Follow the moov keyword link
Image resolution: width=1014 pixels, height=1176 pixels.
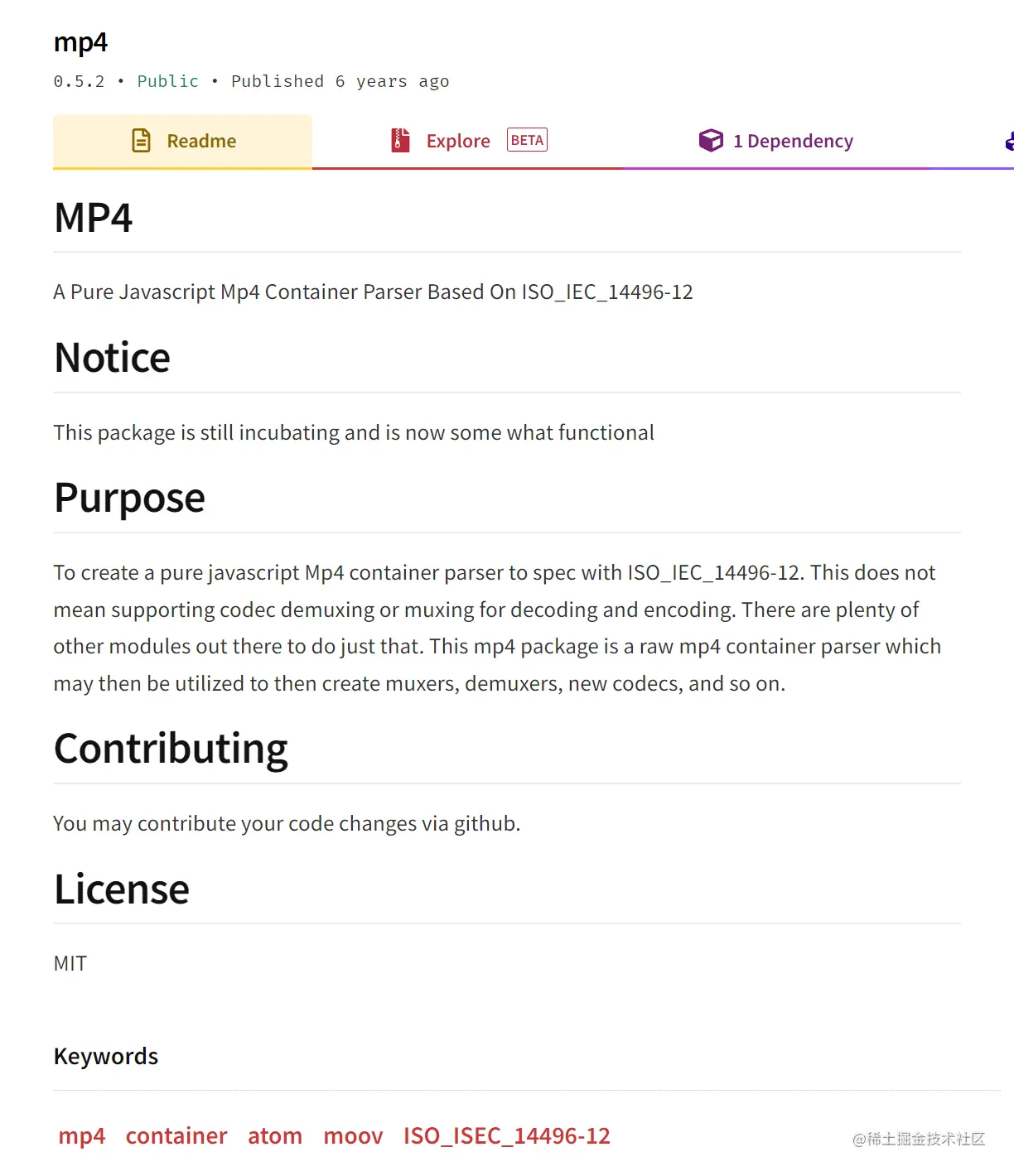click(x=353, y=1136)
